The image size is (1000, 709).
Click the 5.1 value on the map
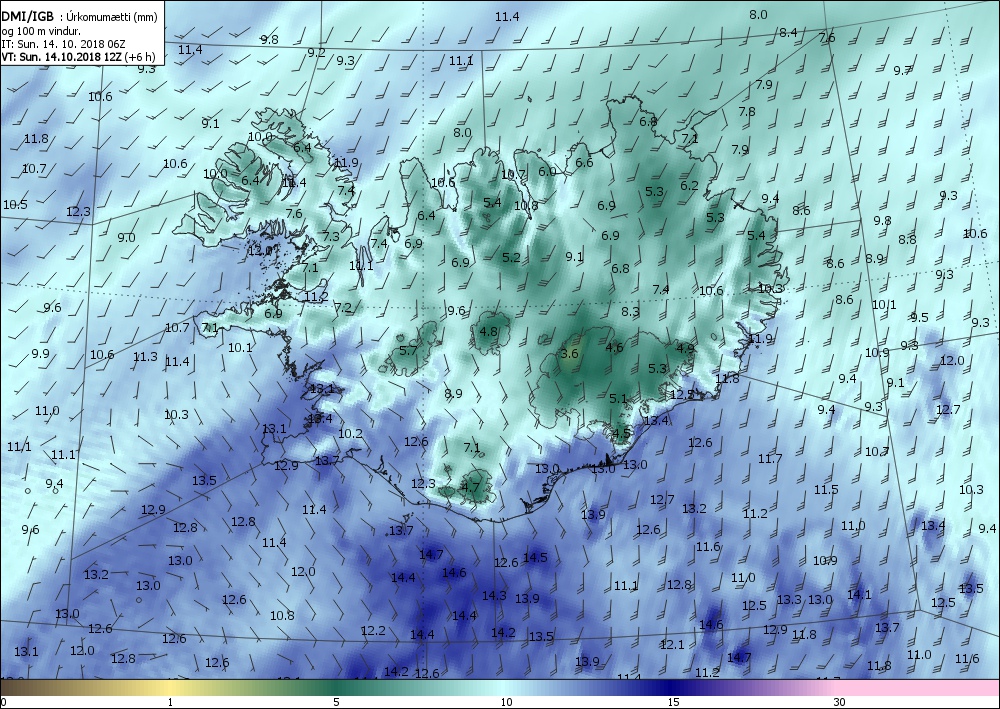click(x=618, y=398)
